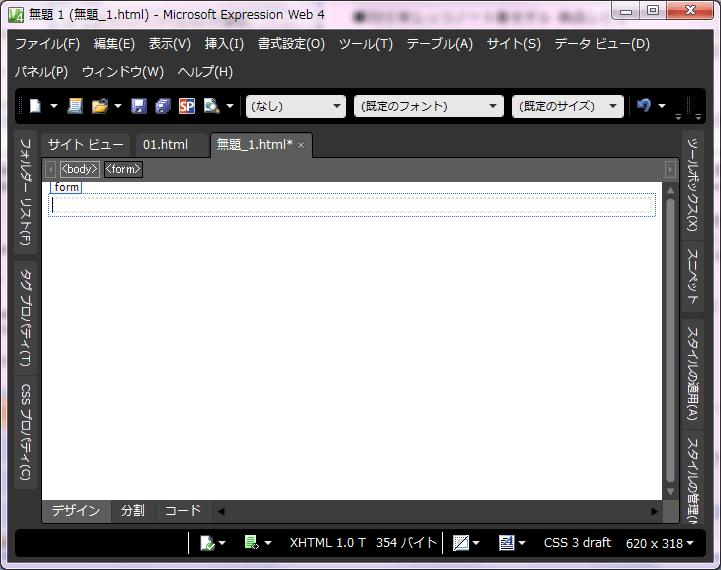The height and width of the screenshot is (570, 721).
Task: Select the <body> tag in quick tag selector
Action: [x=79, y=169]
